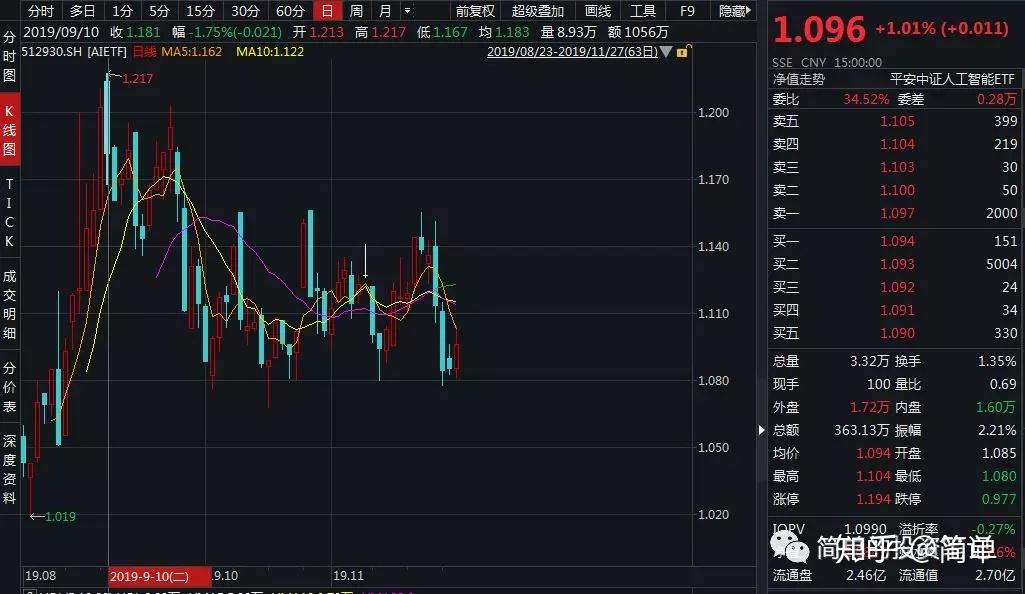The height and width of the screenshot is (594, 1025).
Task: Open the 深度资料 sidebar view
Action: [9, 469]
